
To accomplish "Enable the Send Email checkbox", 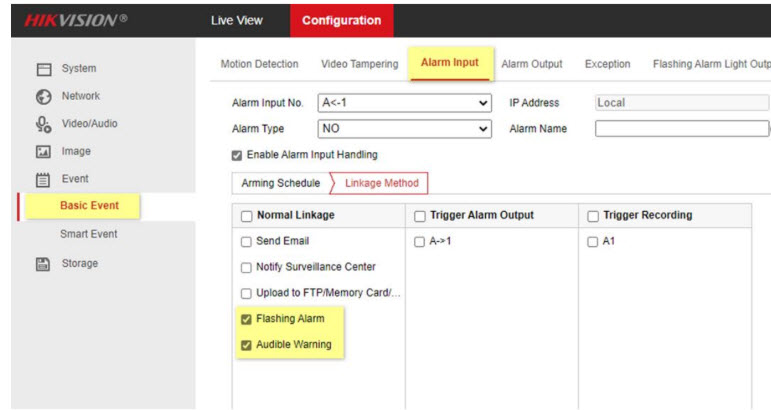I will [247, 241].
